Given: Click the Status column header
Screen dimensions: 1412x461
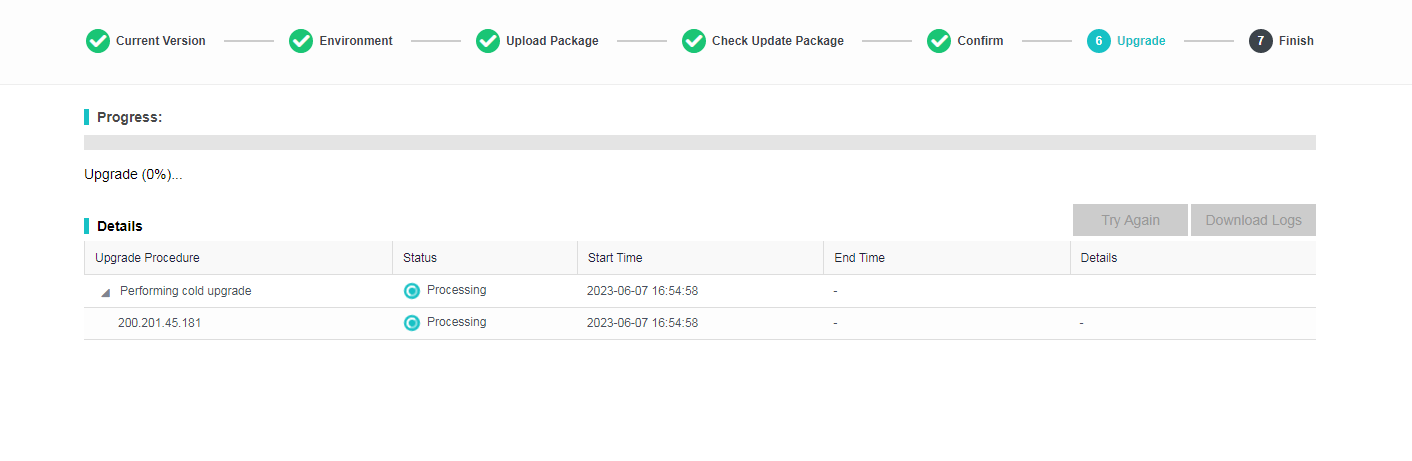Looking at the screenshot, I should point(420,258).
